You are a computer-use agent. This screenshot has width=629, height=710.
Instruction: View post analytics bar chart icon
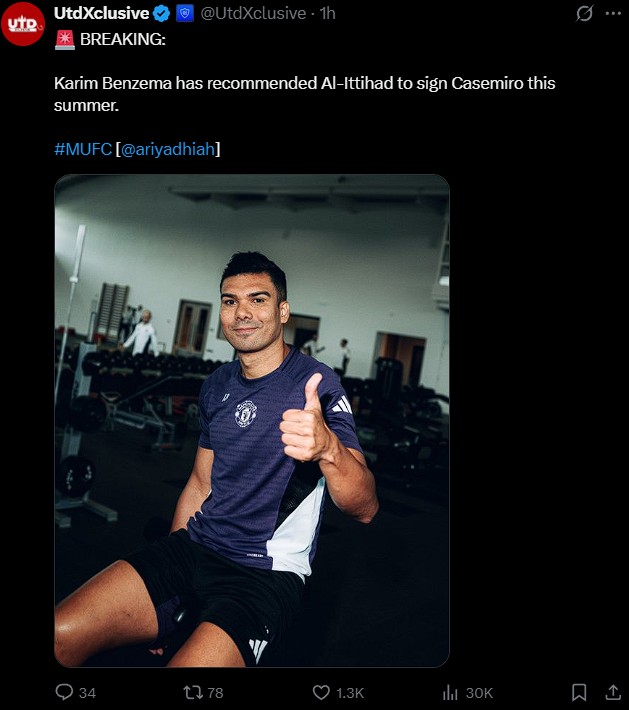coord(450,692)
